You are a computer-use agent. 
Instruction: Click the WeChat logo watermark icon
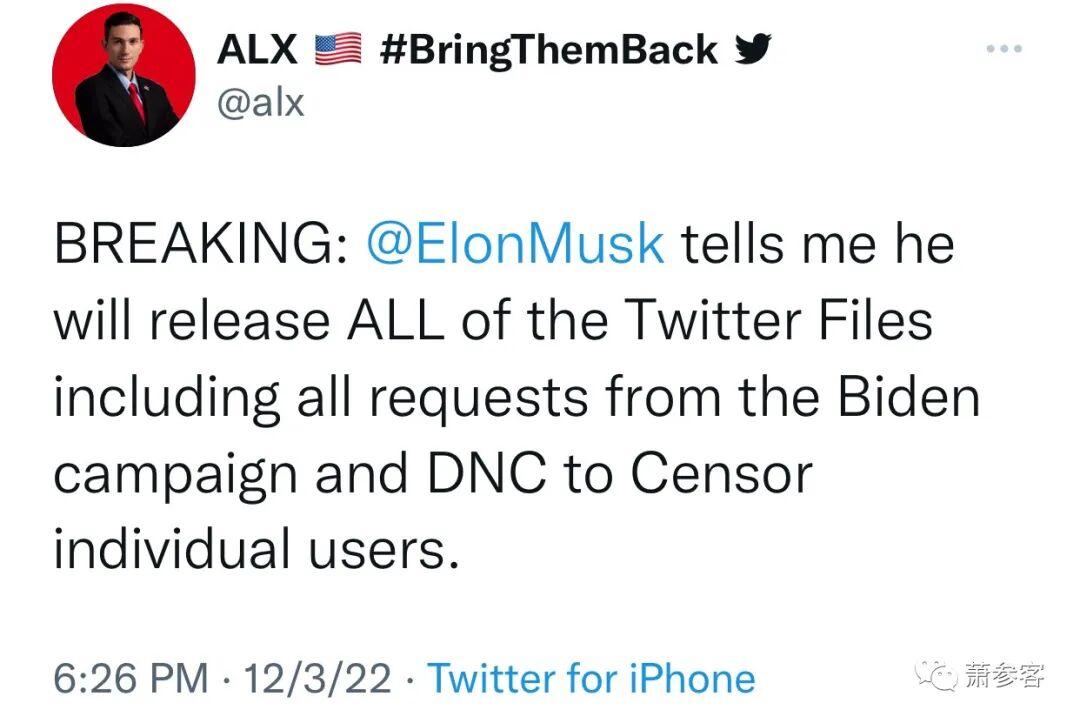[940, 676]
